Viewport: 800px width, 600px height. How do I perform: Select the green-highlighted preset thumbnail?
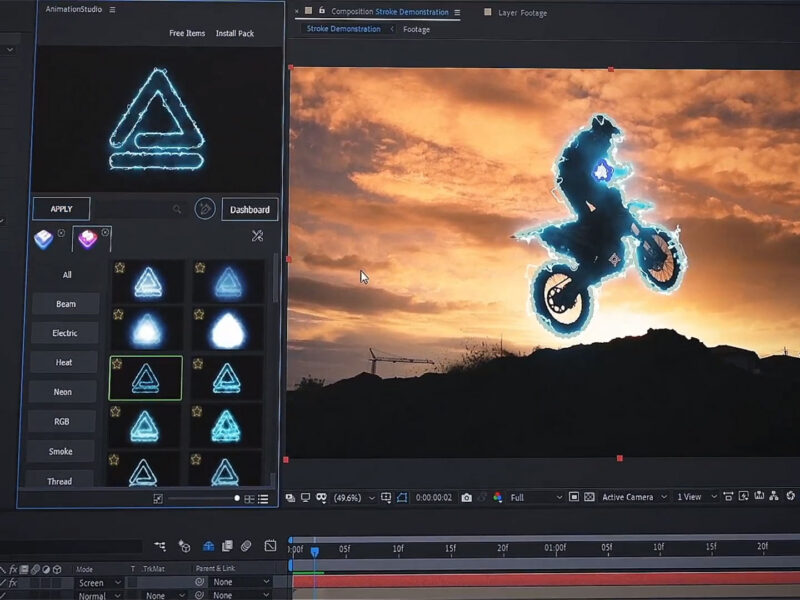click(145, 378)
